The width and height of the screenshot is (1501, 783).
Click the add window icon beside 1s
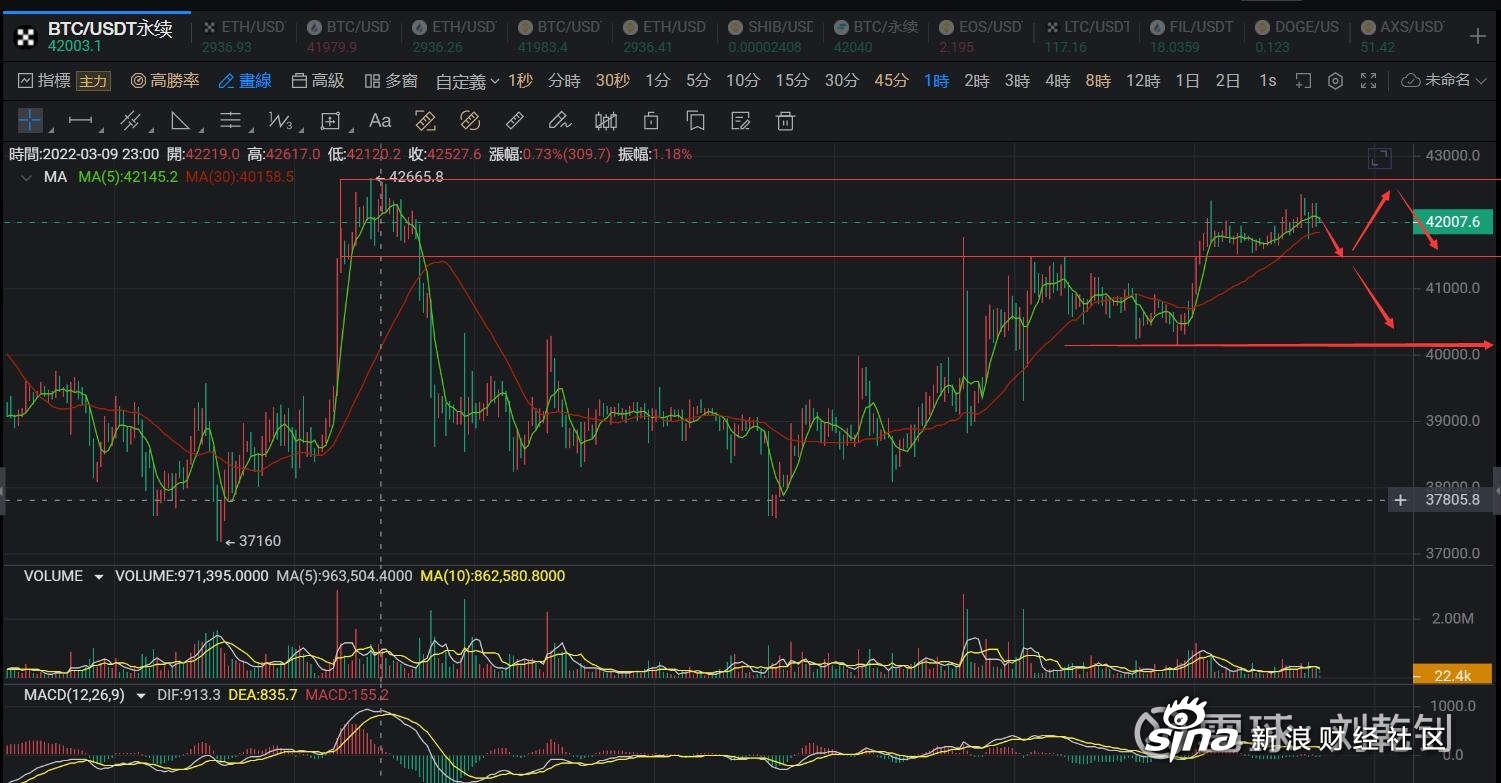tap(1302, 80)
